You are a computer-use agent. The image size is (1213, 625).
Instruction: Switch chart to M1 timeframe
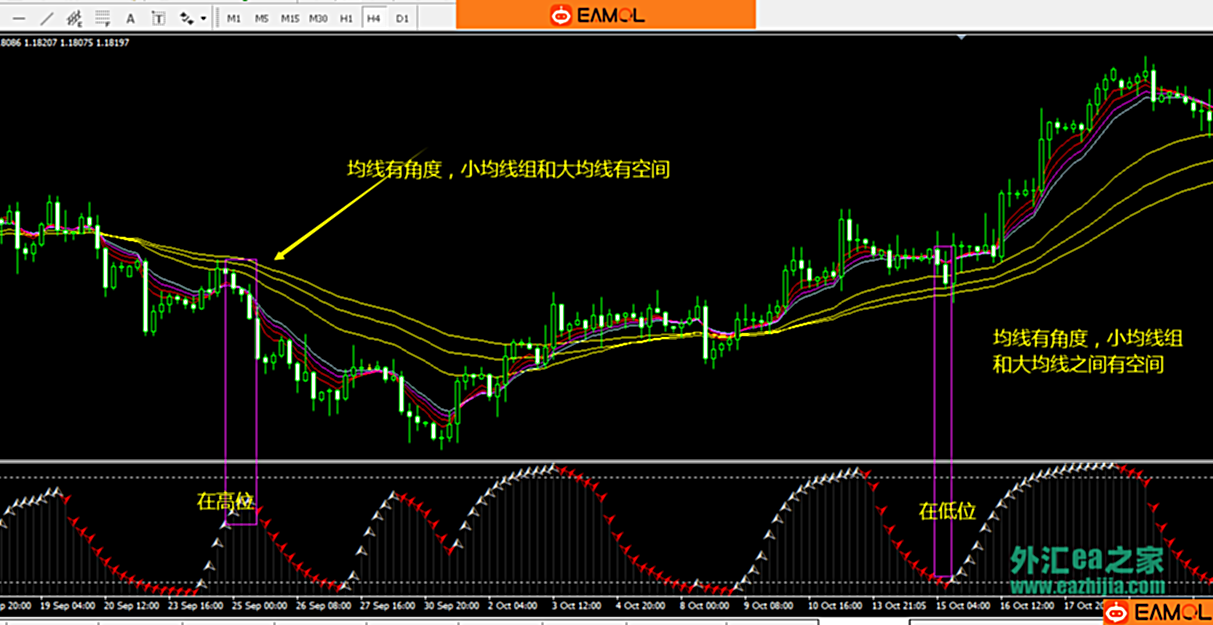pyautogui.click(x=233, y=18)
